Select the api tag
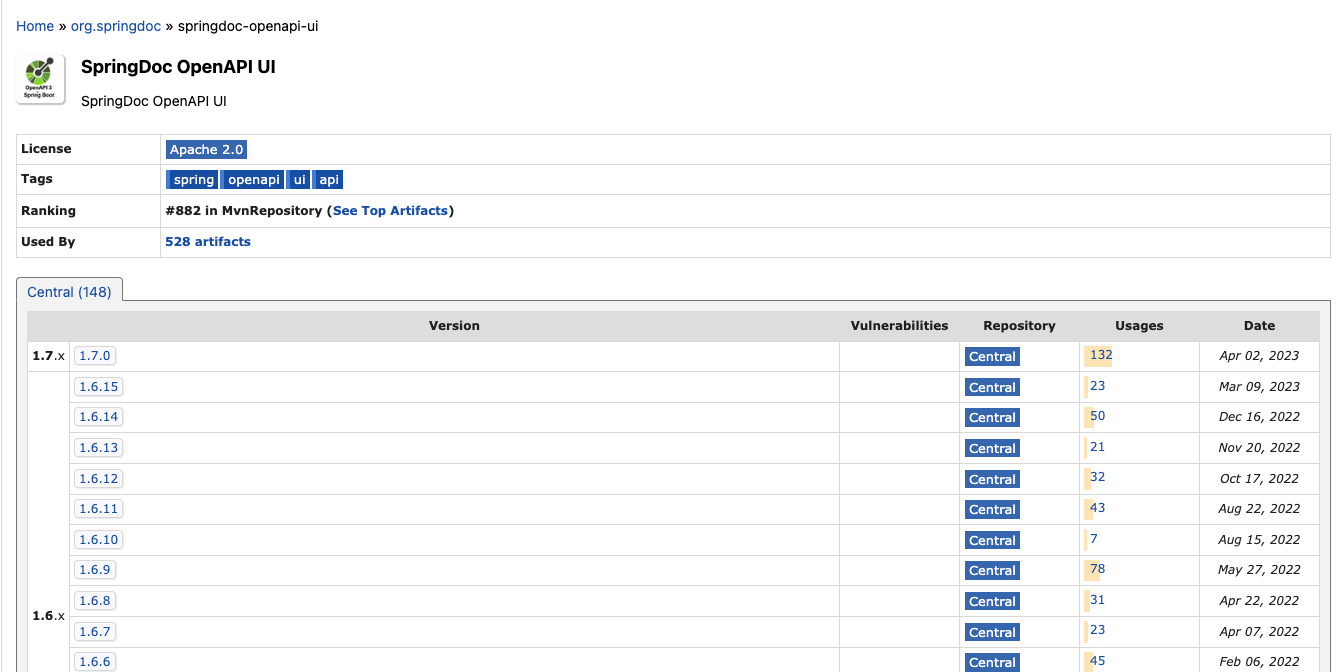This screenshot has height=672, width=1339. coord(328,180)
